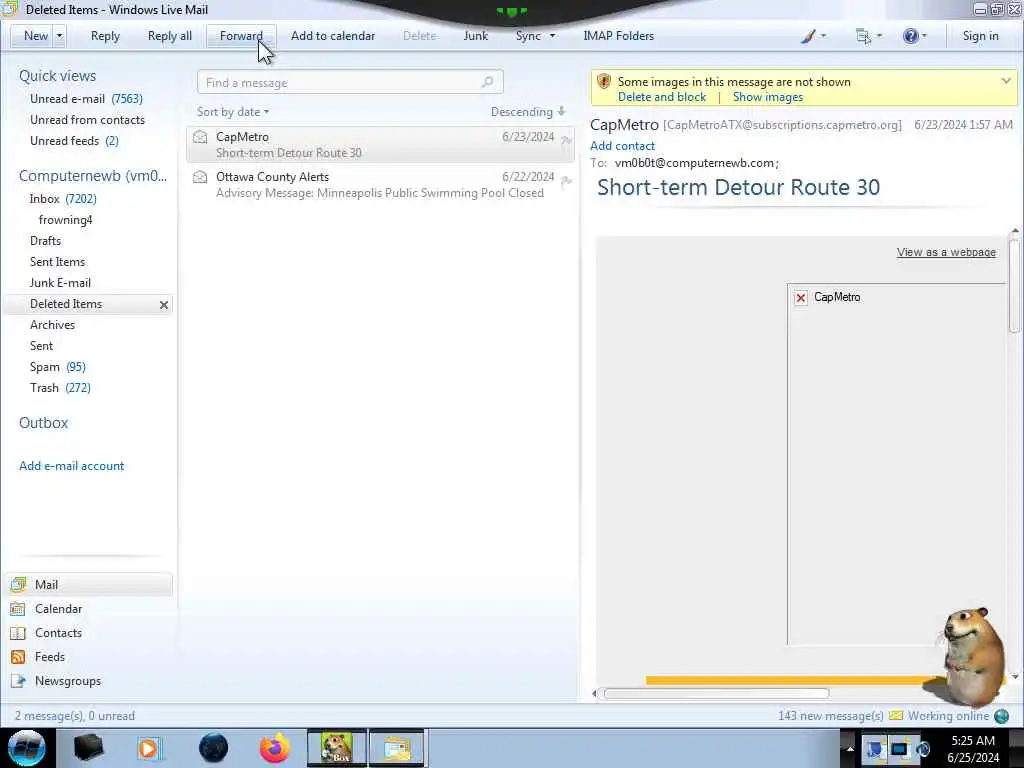This screenshot has width=1024, height=768.
Task: Open the media player taskbar icon
Action: click(x=150, y=748)
